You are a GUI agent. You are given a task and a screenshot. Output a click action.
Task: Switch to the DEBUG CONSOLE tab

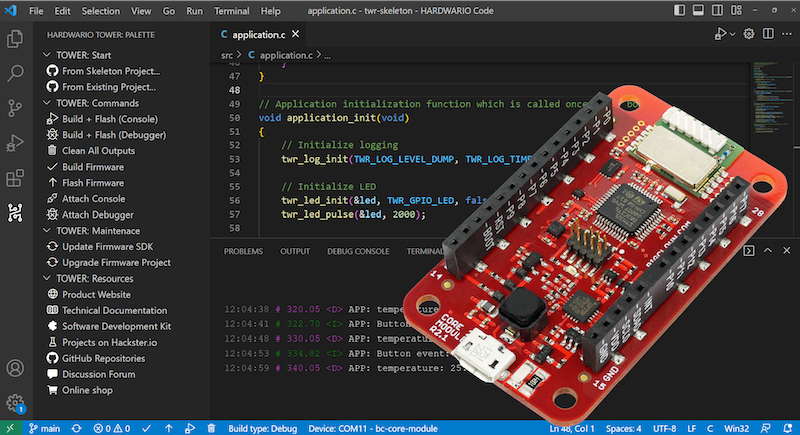(358, 251)
